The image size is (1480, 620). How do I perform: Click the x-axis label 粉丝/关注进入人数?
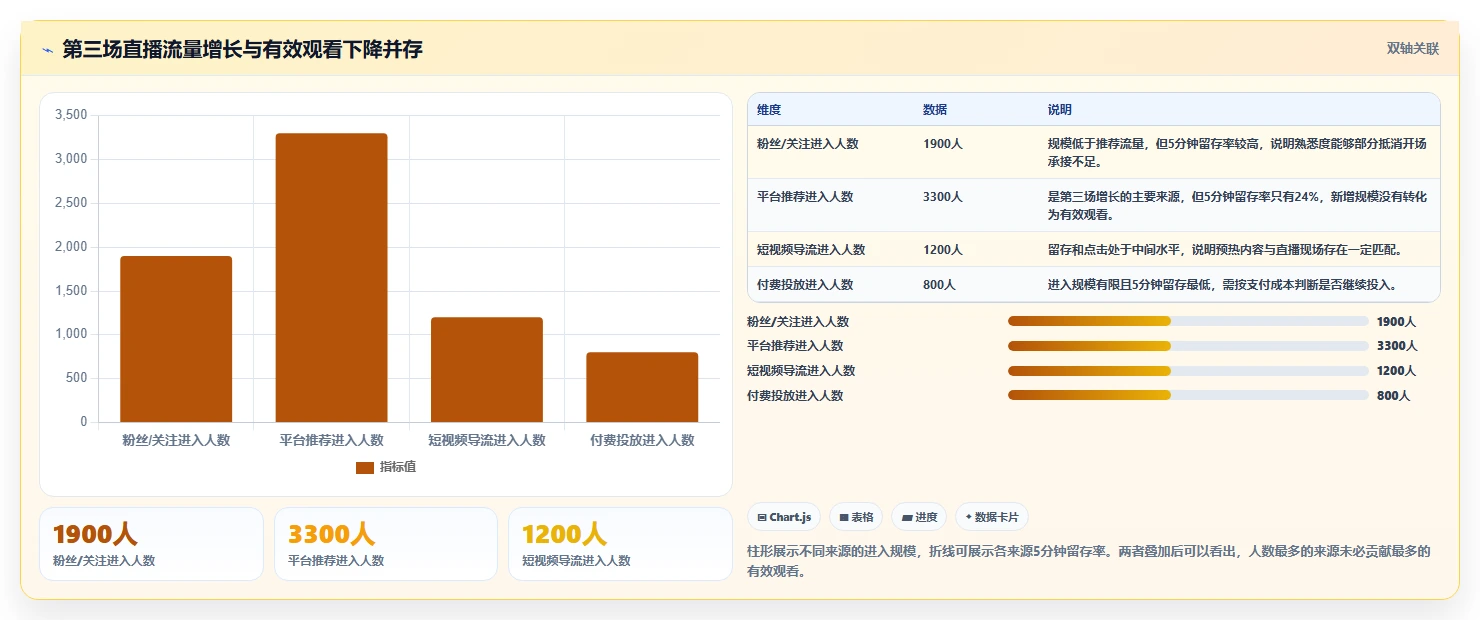pos(176,440)
